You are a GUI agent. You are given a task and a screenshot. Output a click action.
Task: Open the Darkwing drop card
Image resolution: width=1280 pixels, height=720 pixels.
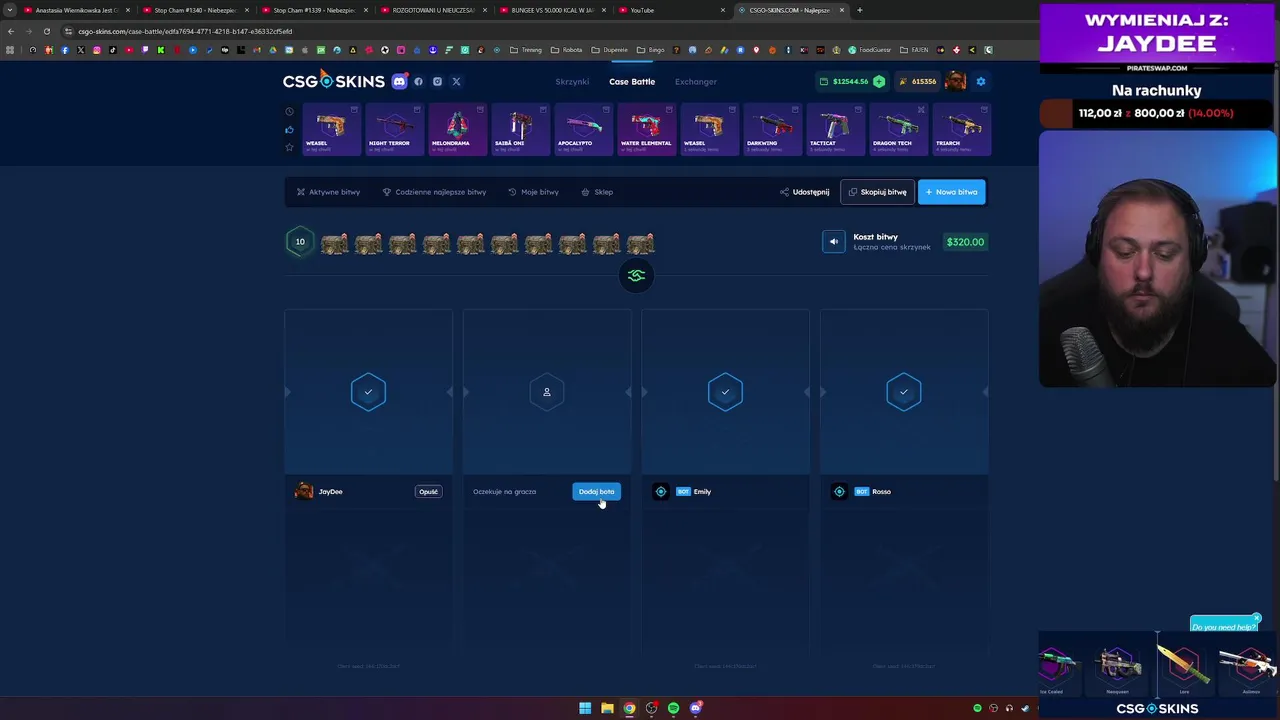click(x=772, y=130)
